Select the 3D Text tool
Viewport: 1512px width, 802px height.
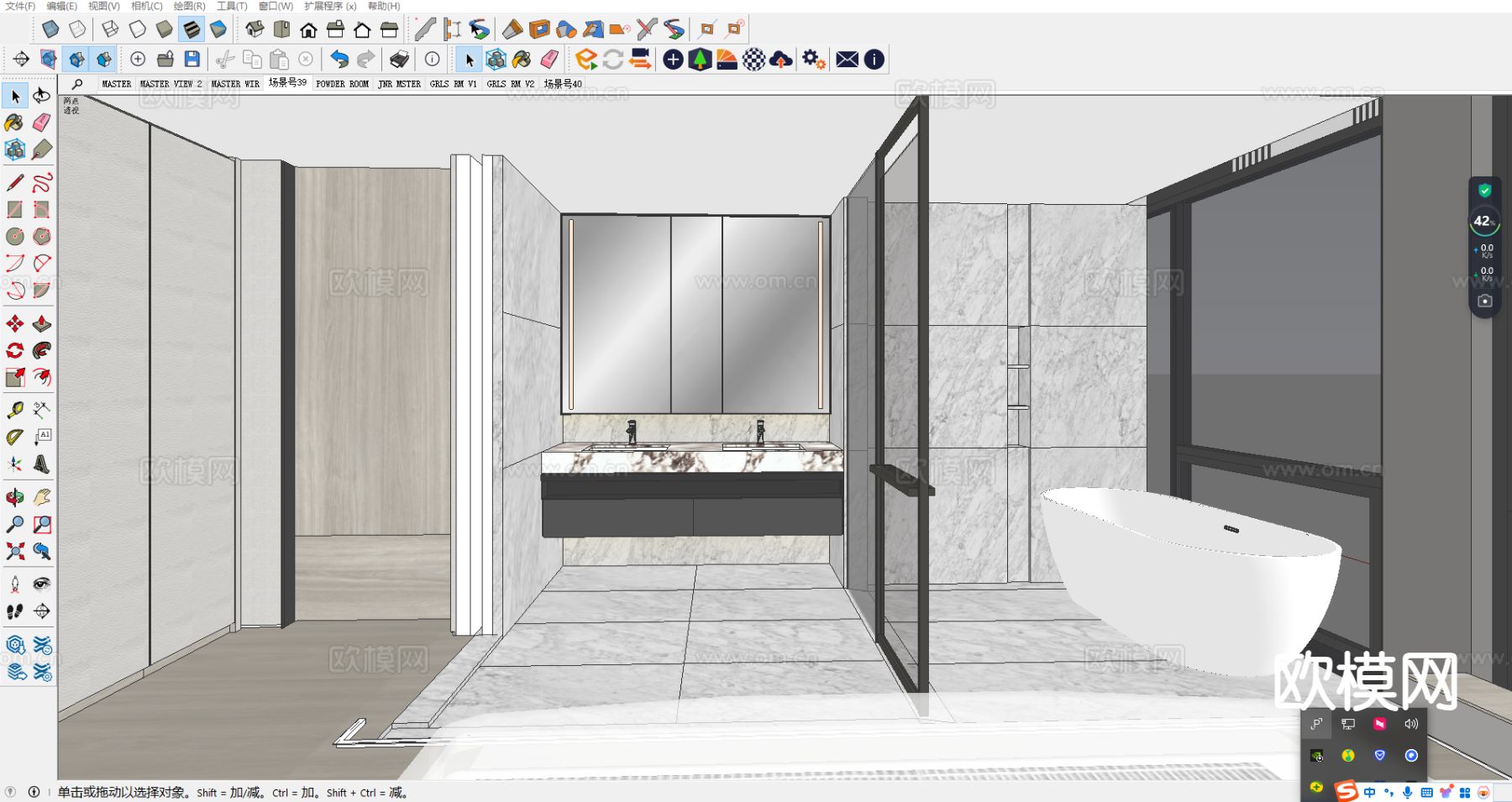42,464
